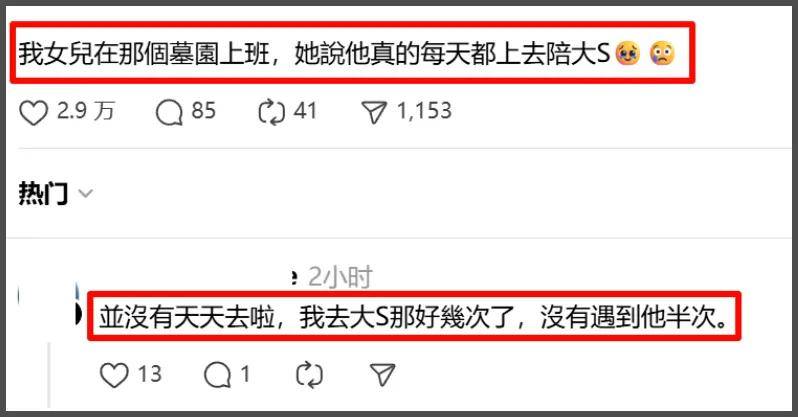Image resolution: width=798 pixels, height=417 pixels.
Task: View likers via the 2.9 万 count
Action: (86, 111)
